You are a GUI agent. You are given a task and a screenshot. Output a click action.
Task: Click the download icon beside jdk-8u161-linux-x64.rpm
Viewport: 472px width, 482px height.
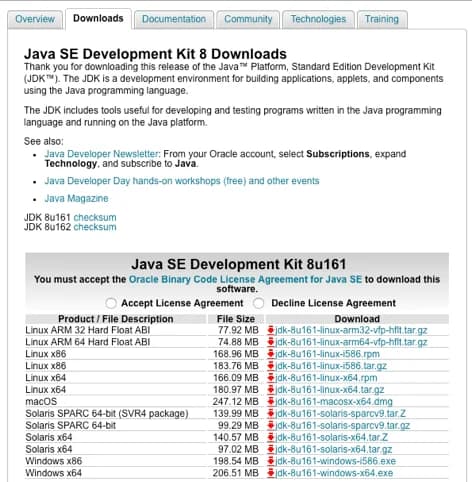tap(271, 378)
